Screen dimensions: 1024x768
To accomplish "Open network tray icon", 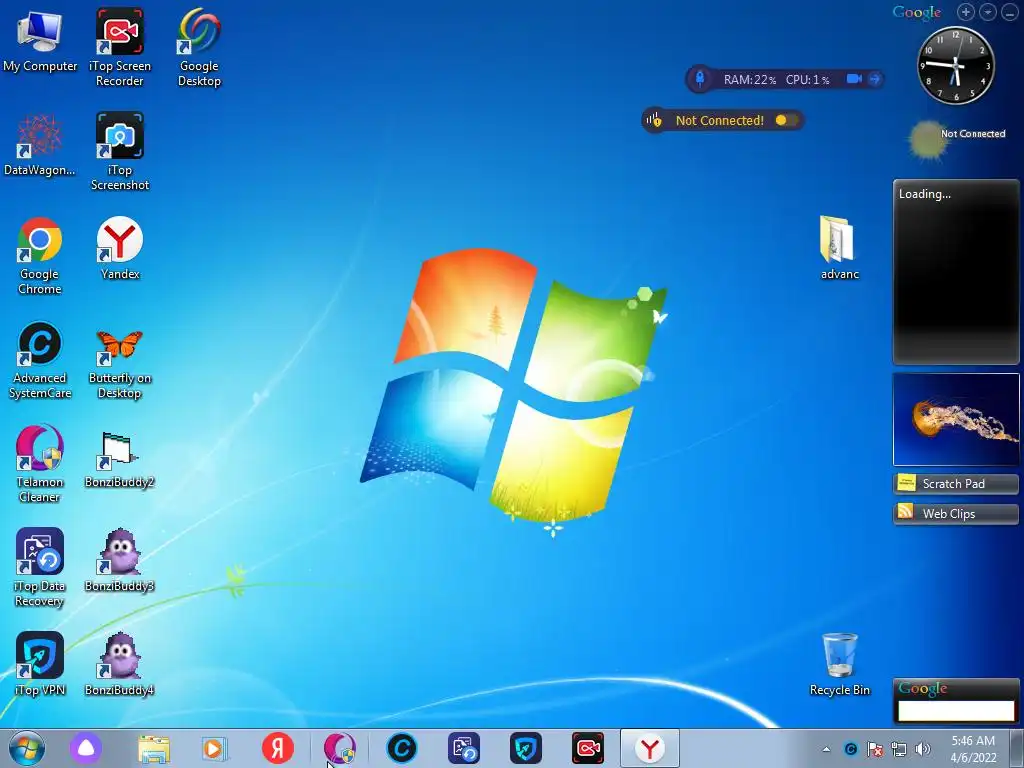I will [899, 749].
